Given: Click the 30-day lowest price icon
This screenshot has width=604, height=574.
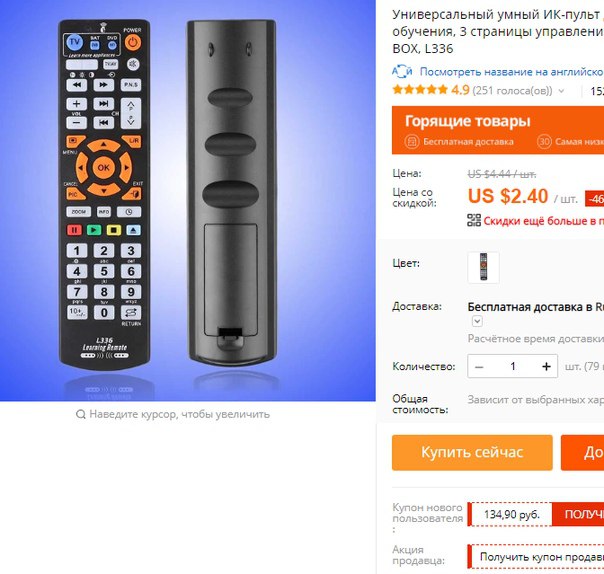Looking at the screenshot, I should click(544, 141).
